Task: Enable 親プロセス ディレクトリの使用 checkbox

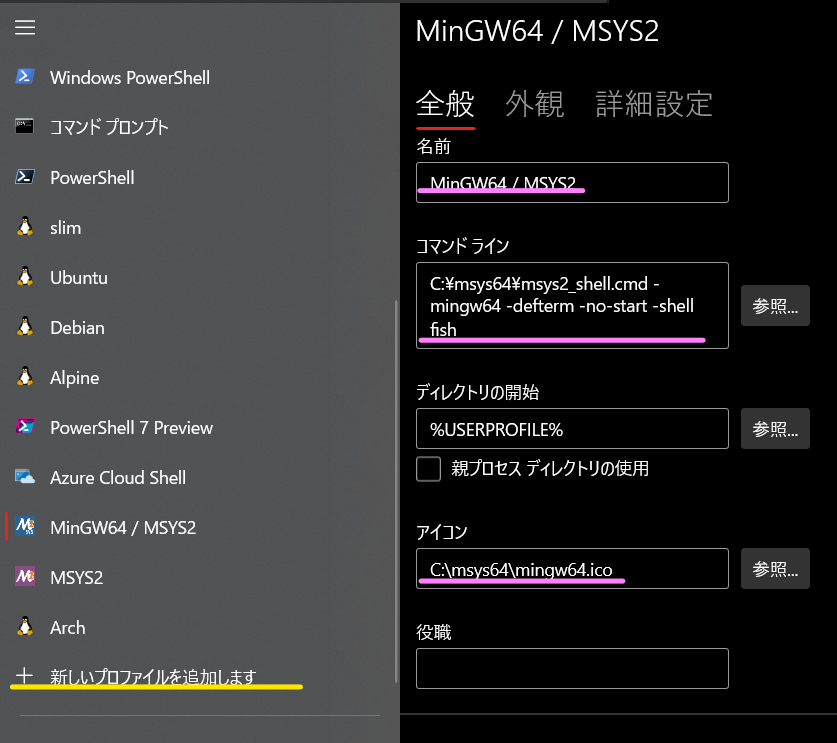Action: pos(429,469)
